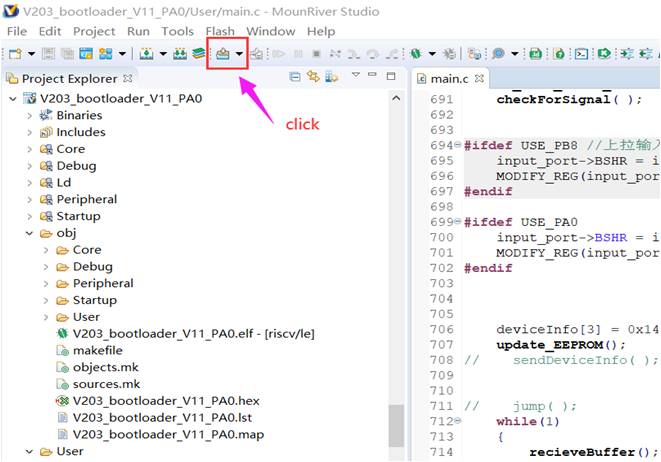Click the Suspend pause icon in toolbar
Image resolution: width=661 pixels, height=462 pixels.
298,54
